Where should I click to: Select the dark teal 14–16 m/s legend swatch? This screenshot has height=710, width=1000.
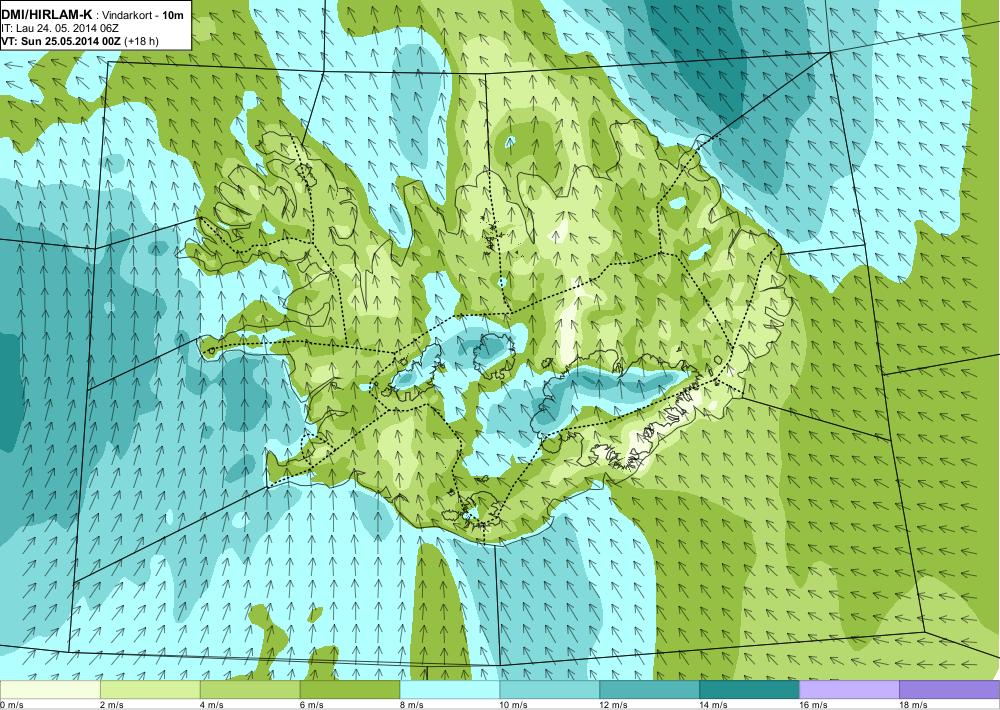[749, 690]
